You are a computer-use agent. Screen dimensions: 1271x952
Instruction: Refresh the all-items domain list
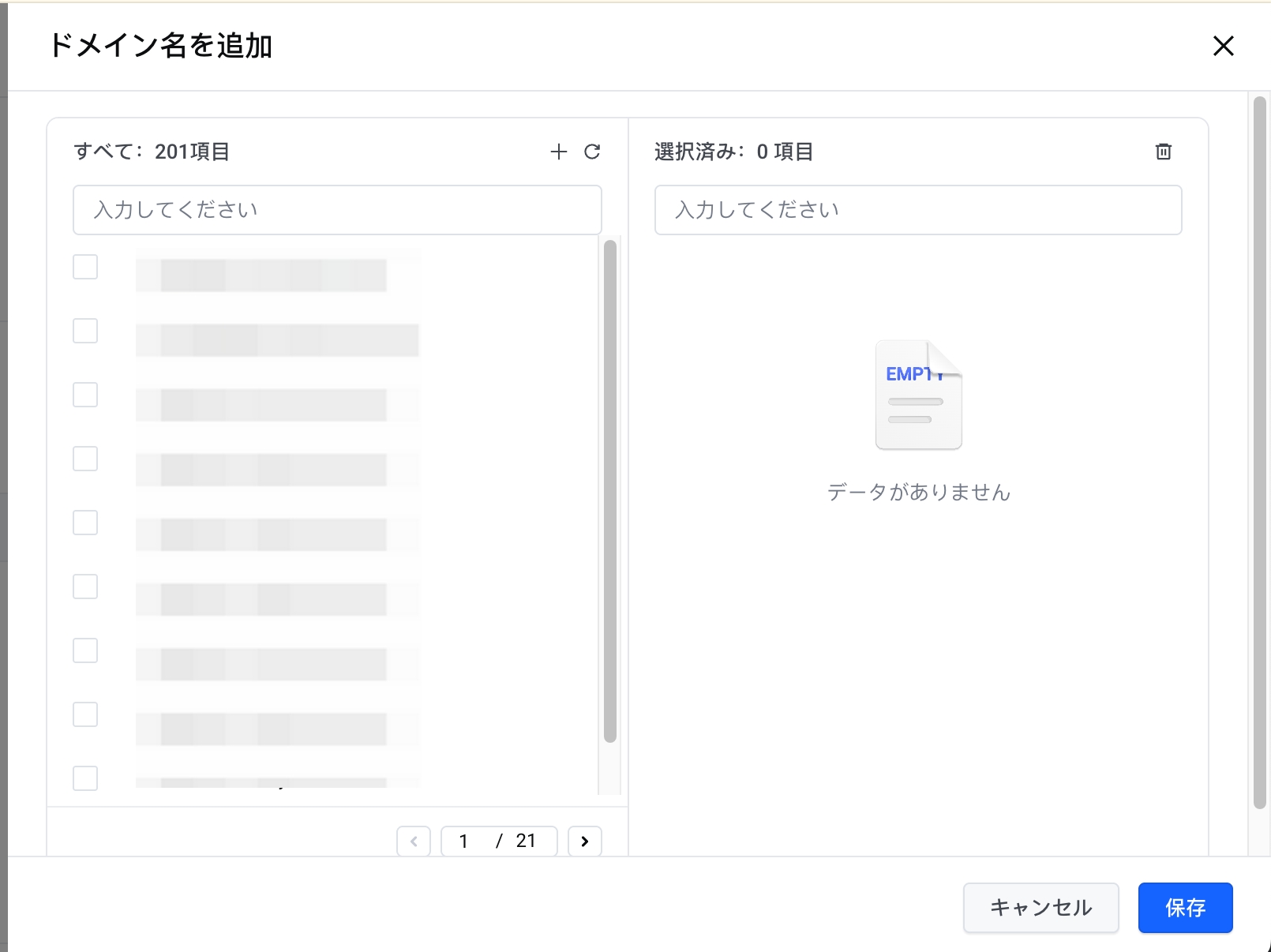(x=592, y=152)
